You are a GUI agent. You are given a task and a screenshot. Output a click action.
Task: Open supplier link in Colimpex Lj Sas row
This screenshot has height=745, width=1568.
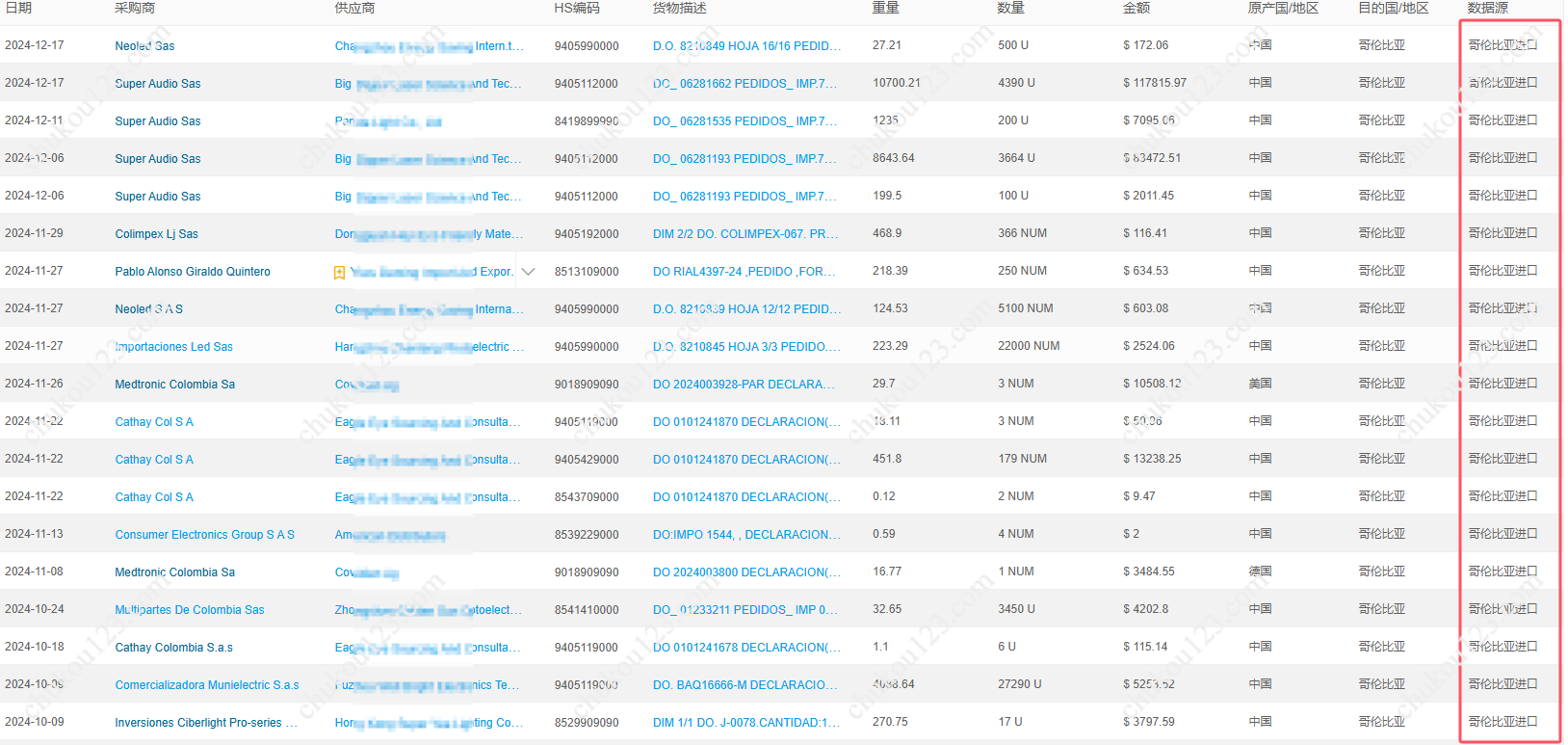point(429,234)
